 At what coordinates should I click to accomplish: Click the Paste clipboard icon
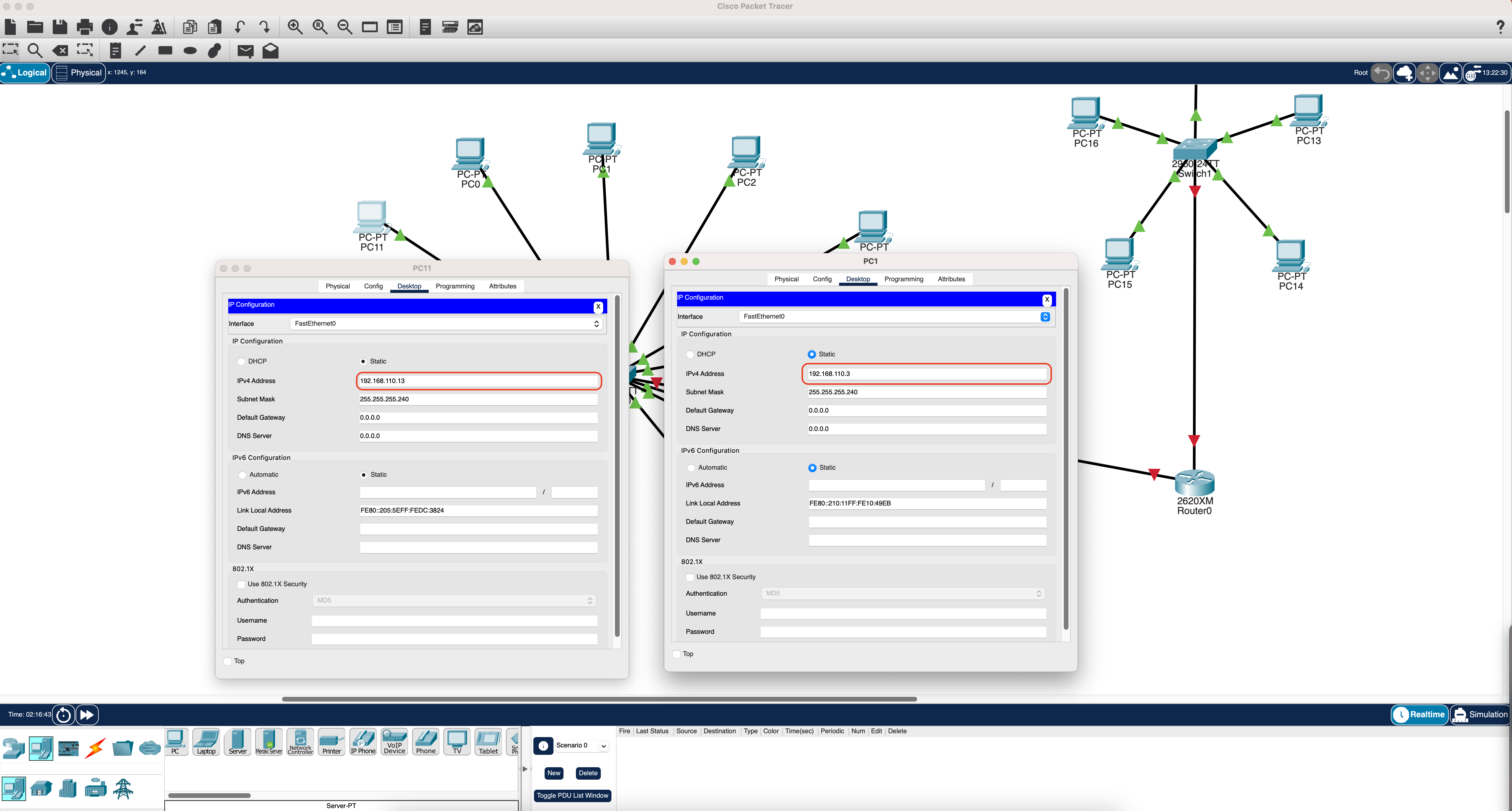coord(215,27)
